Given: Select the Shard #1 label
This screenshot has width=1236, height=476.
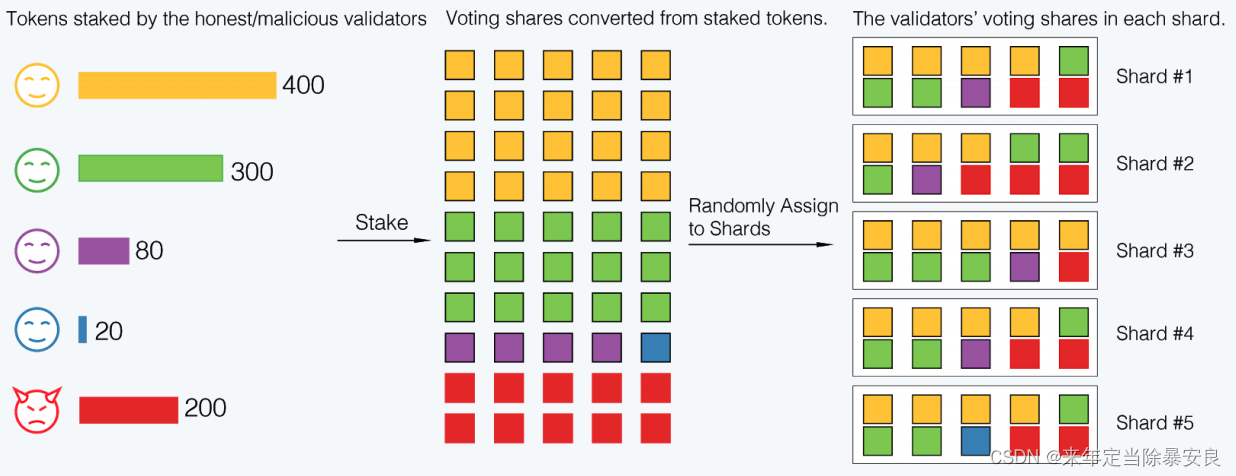Looking at the screenshot, I should pos(1155,76).
